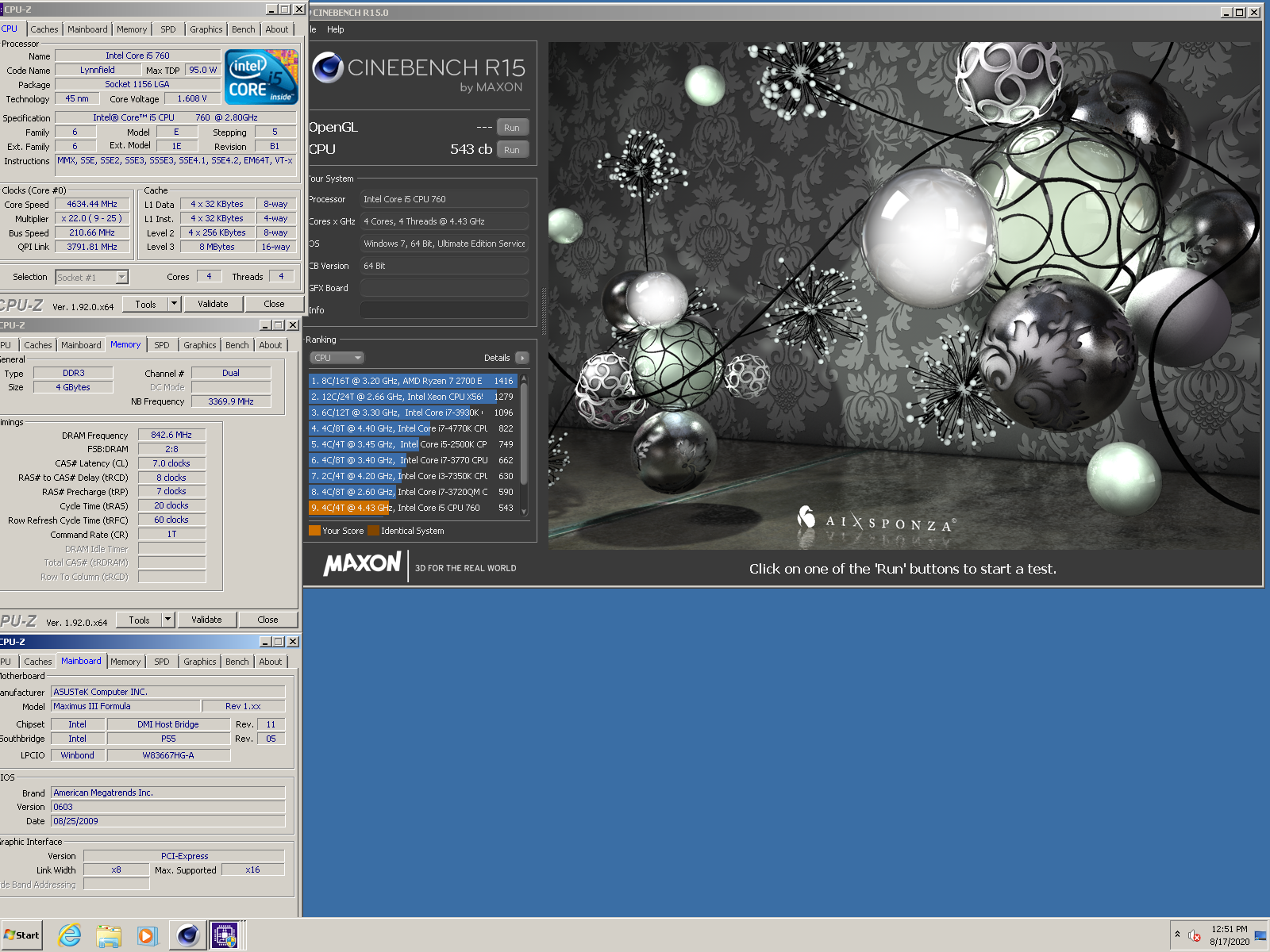Click the MAXON logo at bottom
The image size is (1270, 952).
362,564
